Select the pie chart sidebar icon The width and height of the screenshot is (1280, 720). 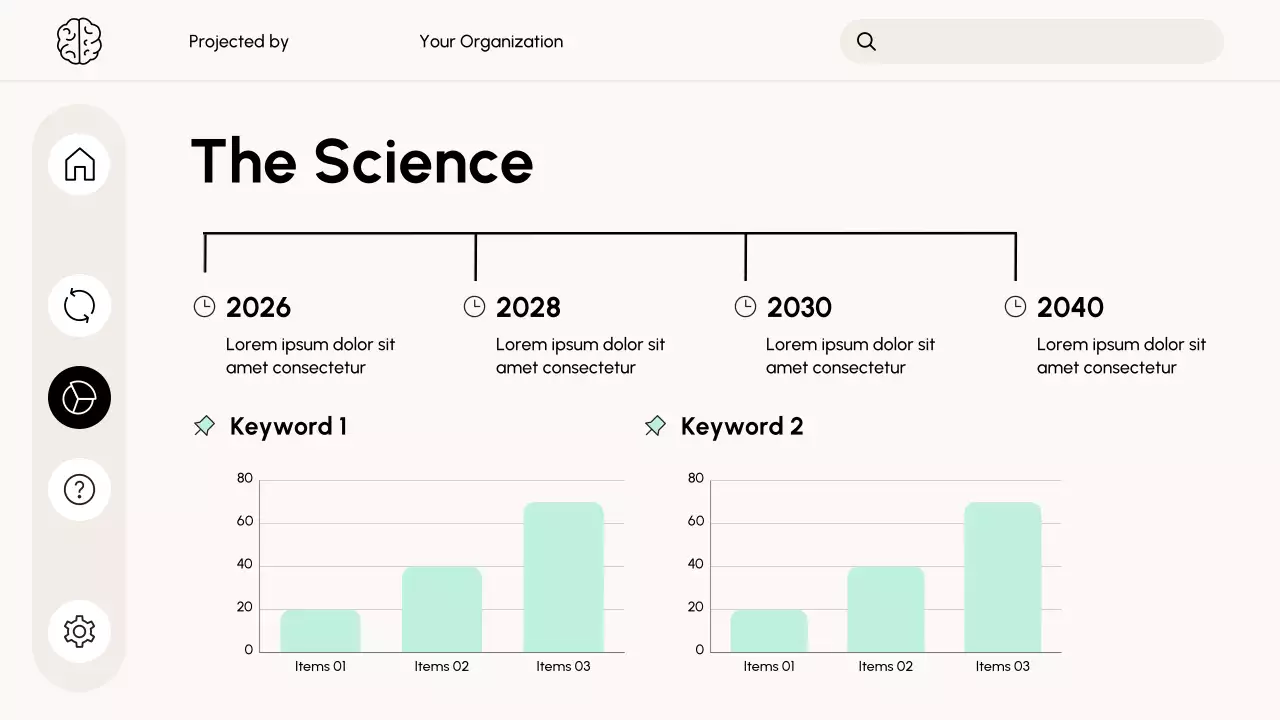tap(79, 397)
